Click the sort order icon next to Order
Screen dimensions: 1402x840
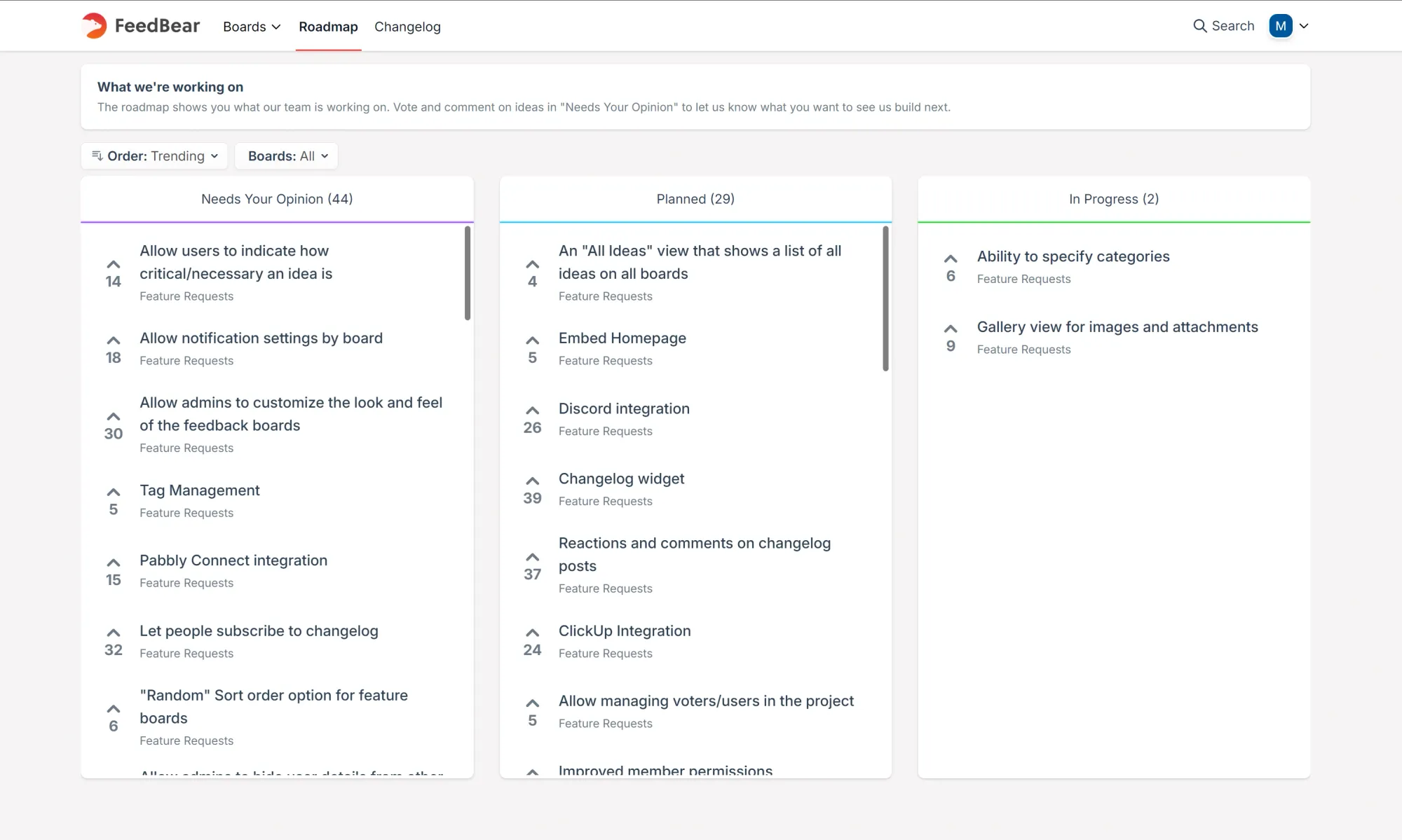[97, 156]
